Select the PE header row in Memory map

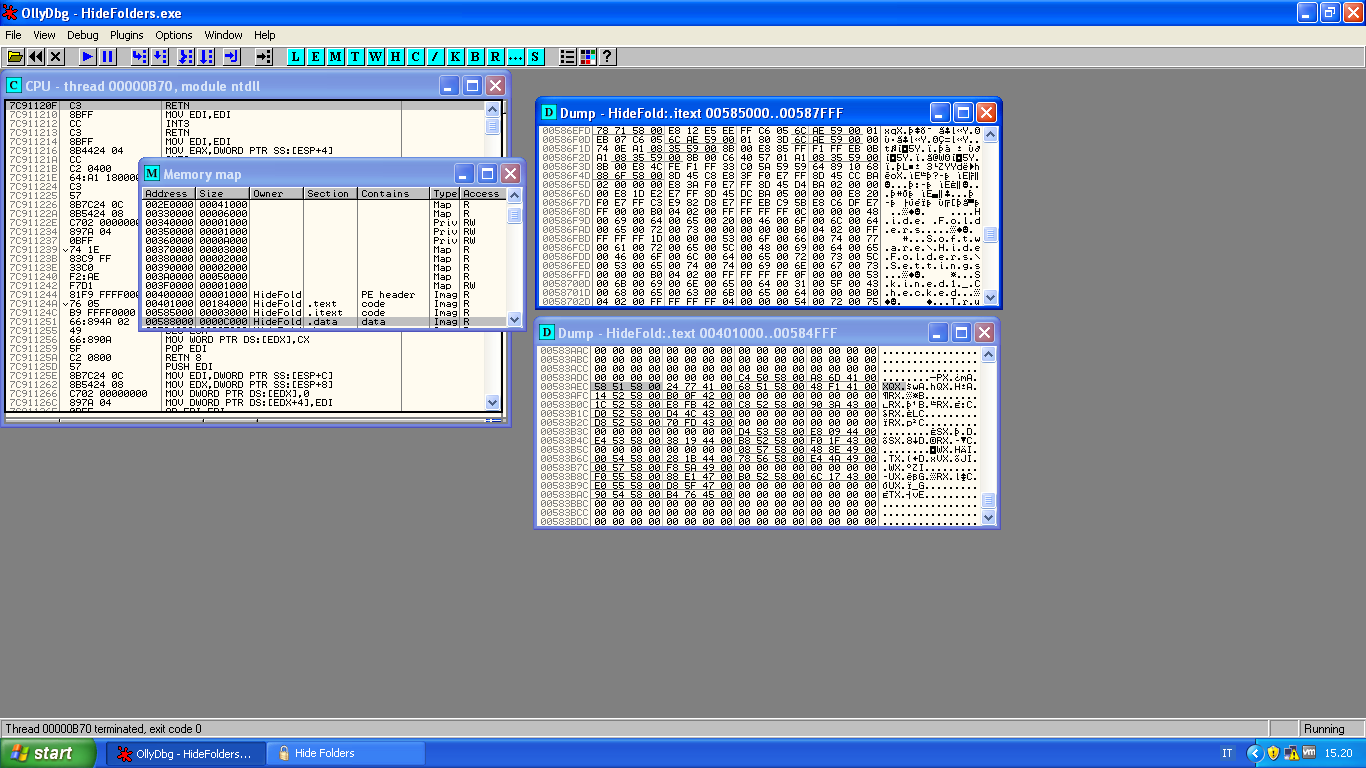[x=324, y=295]
